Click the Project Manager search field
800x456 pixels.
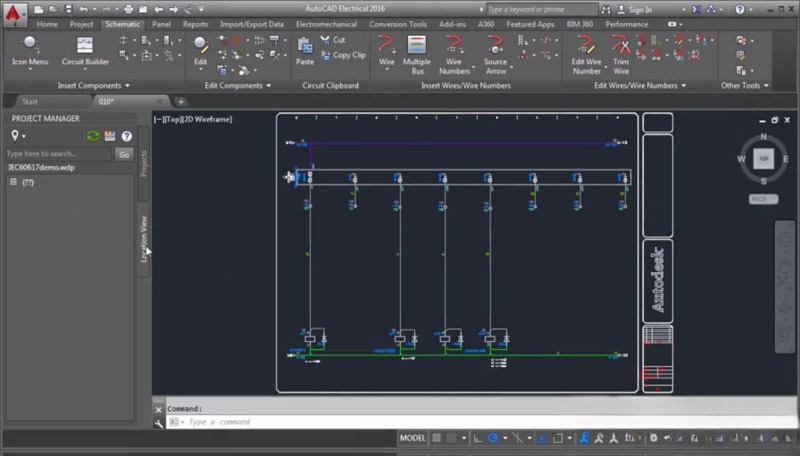pyautogui.click(x=58, y=154)
